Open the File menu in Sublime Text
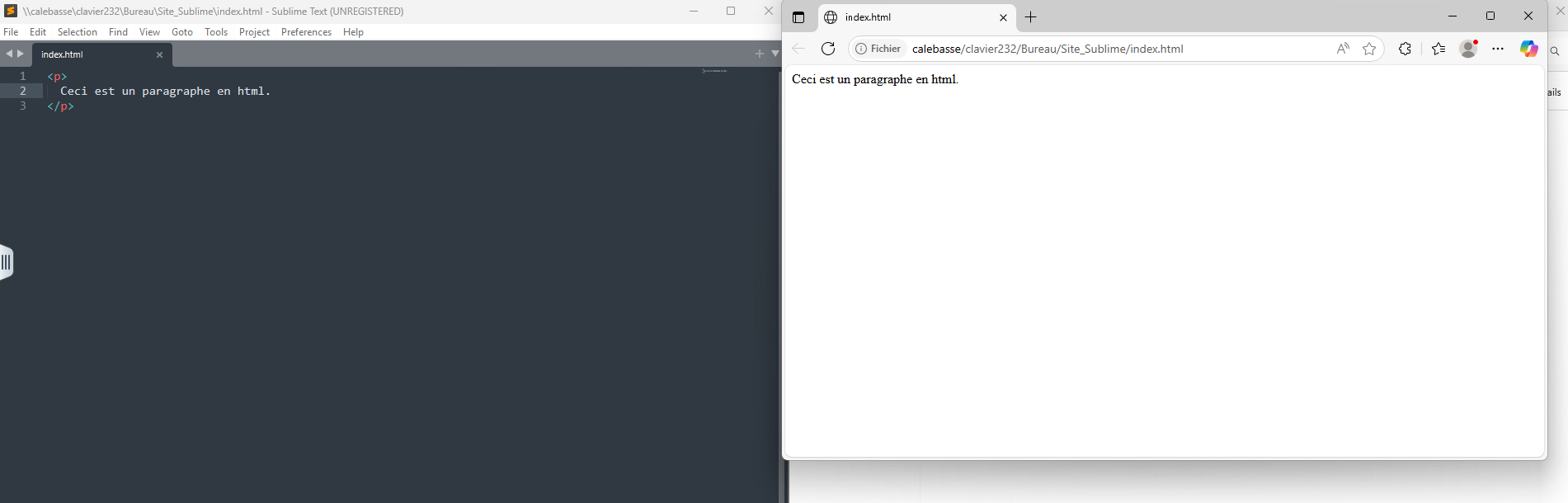The image size is (1568, 503). tap(11, 32)
